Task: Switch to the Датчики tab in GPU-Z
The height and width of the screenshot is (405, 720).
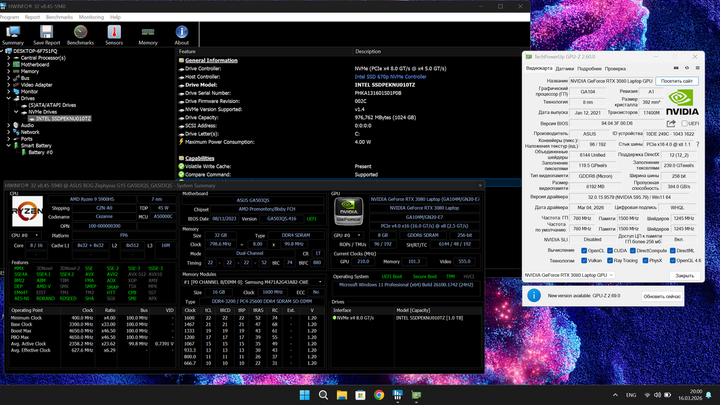Action: [564, 68]
